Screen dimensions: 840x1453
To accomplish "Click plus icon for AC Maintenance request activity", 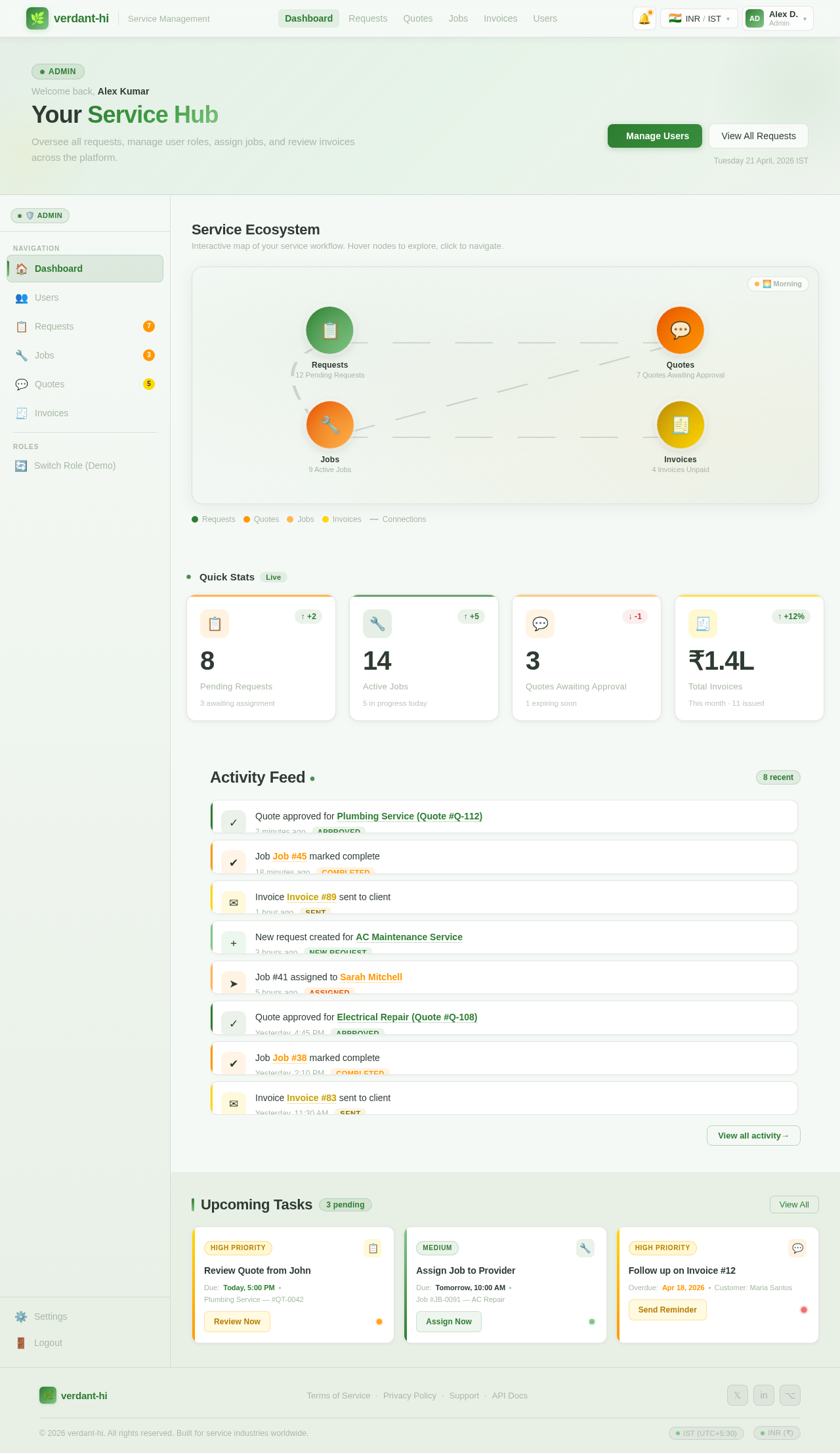I will [234, 943].
